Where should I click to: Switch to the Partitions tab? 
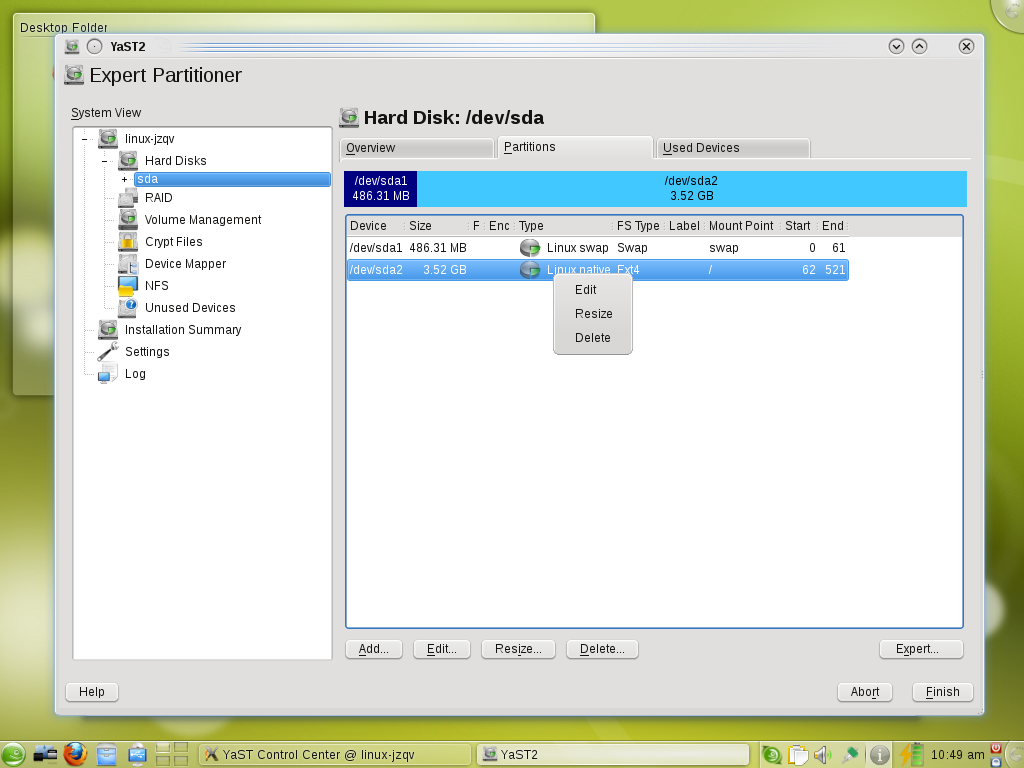coord(575,147)
